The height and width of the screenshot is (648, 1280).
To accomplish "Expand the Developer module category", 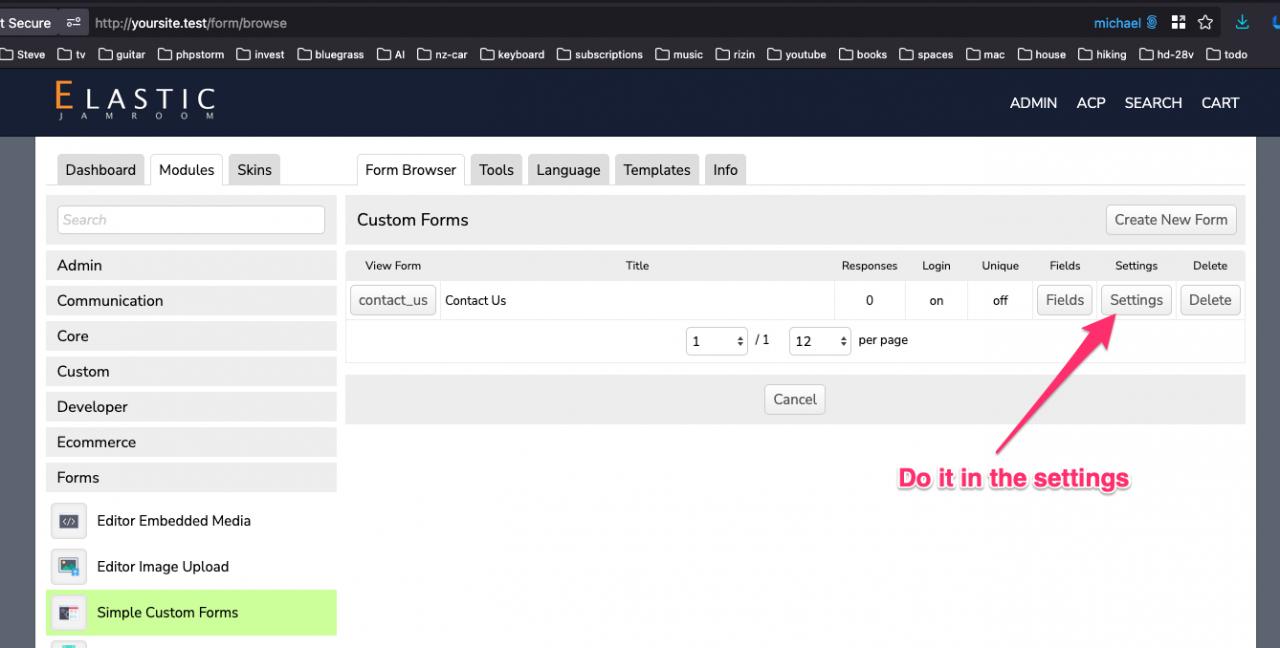I will (191, 407).
